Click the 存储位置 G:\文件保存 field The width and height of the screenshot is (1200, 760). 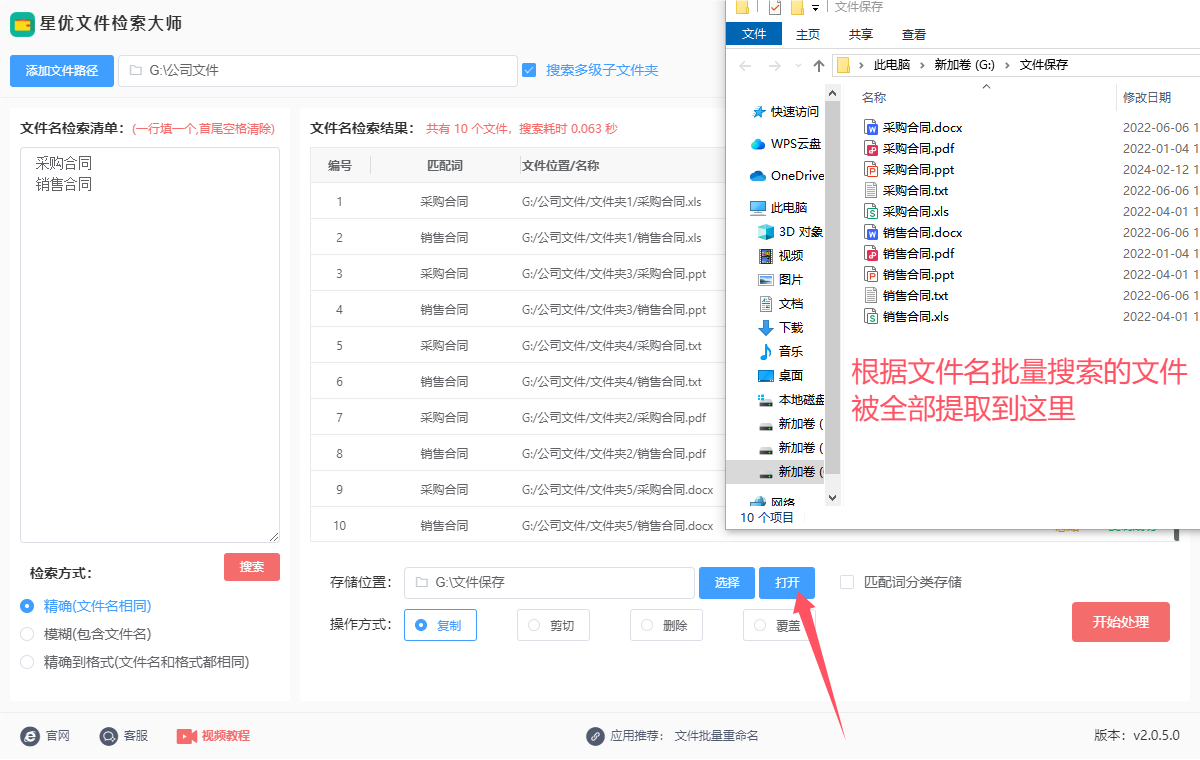549,583
